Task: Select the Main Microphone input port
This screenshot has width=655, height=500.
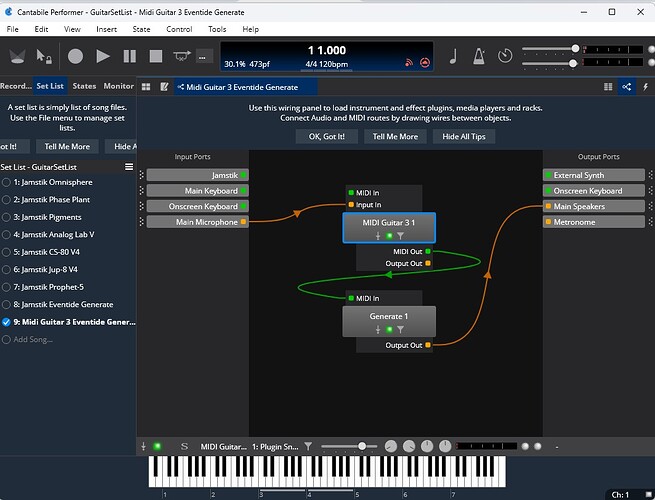Action: click(198, 222)
